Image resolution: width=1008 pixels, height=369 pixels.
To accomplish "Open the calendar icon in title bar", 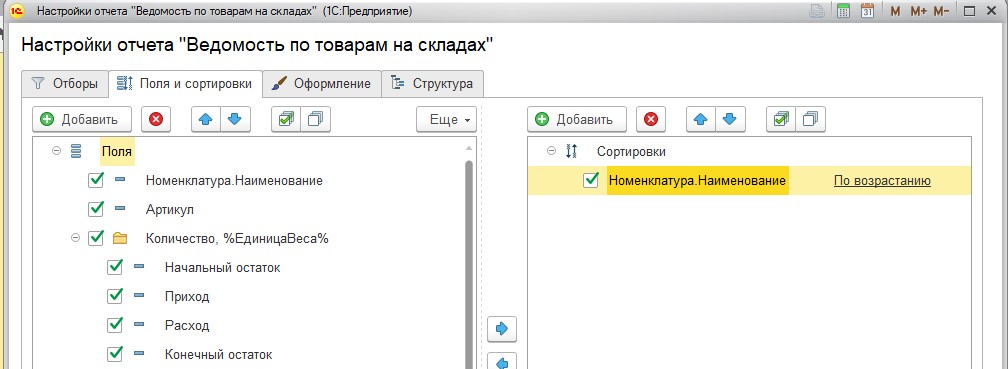I will [x=867, y=11].
